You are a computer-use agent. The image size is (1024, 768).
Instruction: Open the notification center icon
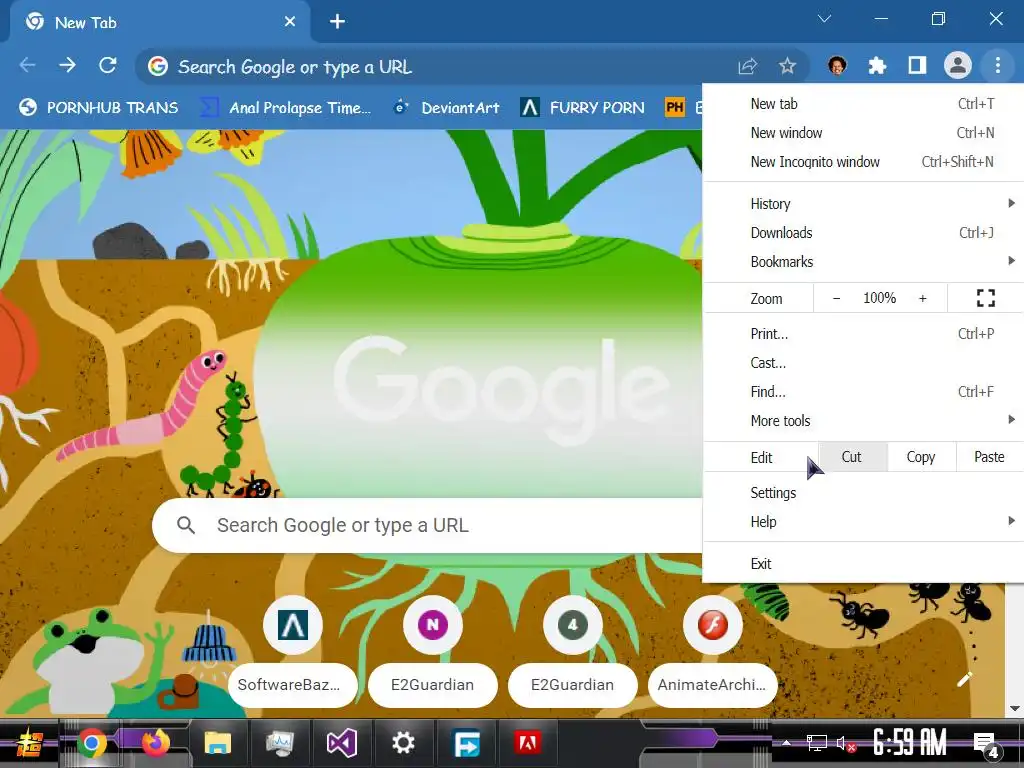(x=985, y=744)
